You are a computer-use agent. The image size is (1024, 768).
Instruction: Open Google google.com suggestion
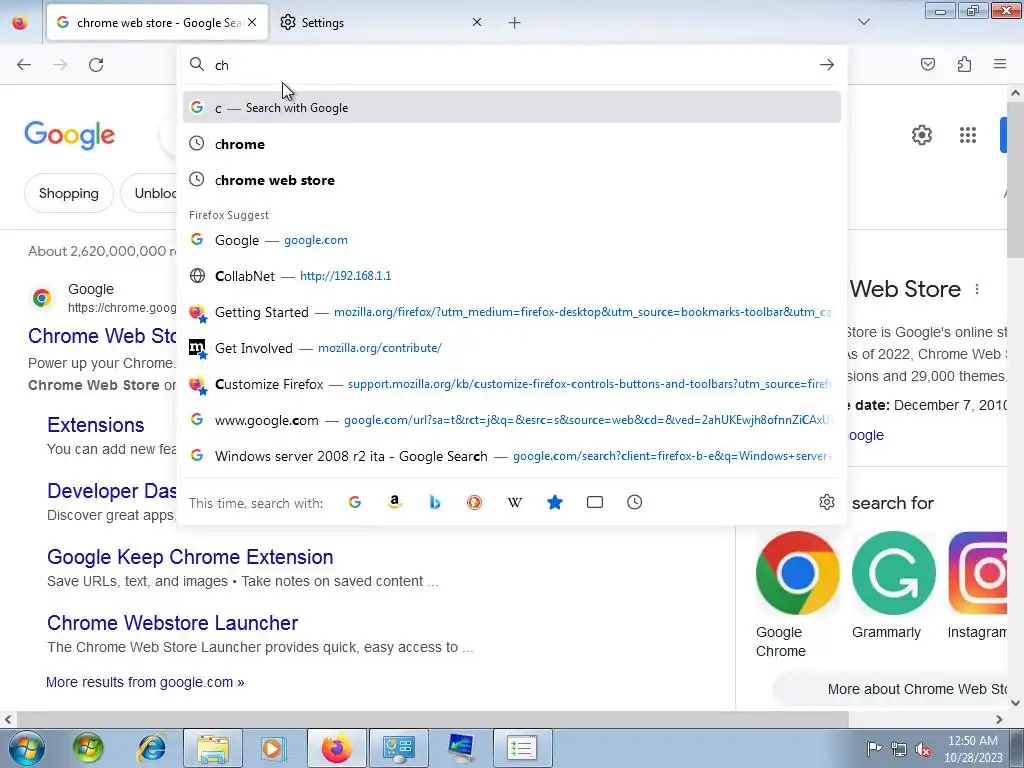tap(512, 240)
